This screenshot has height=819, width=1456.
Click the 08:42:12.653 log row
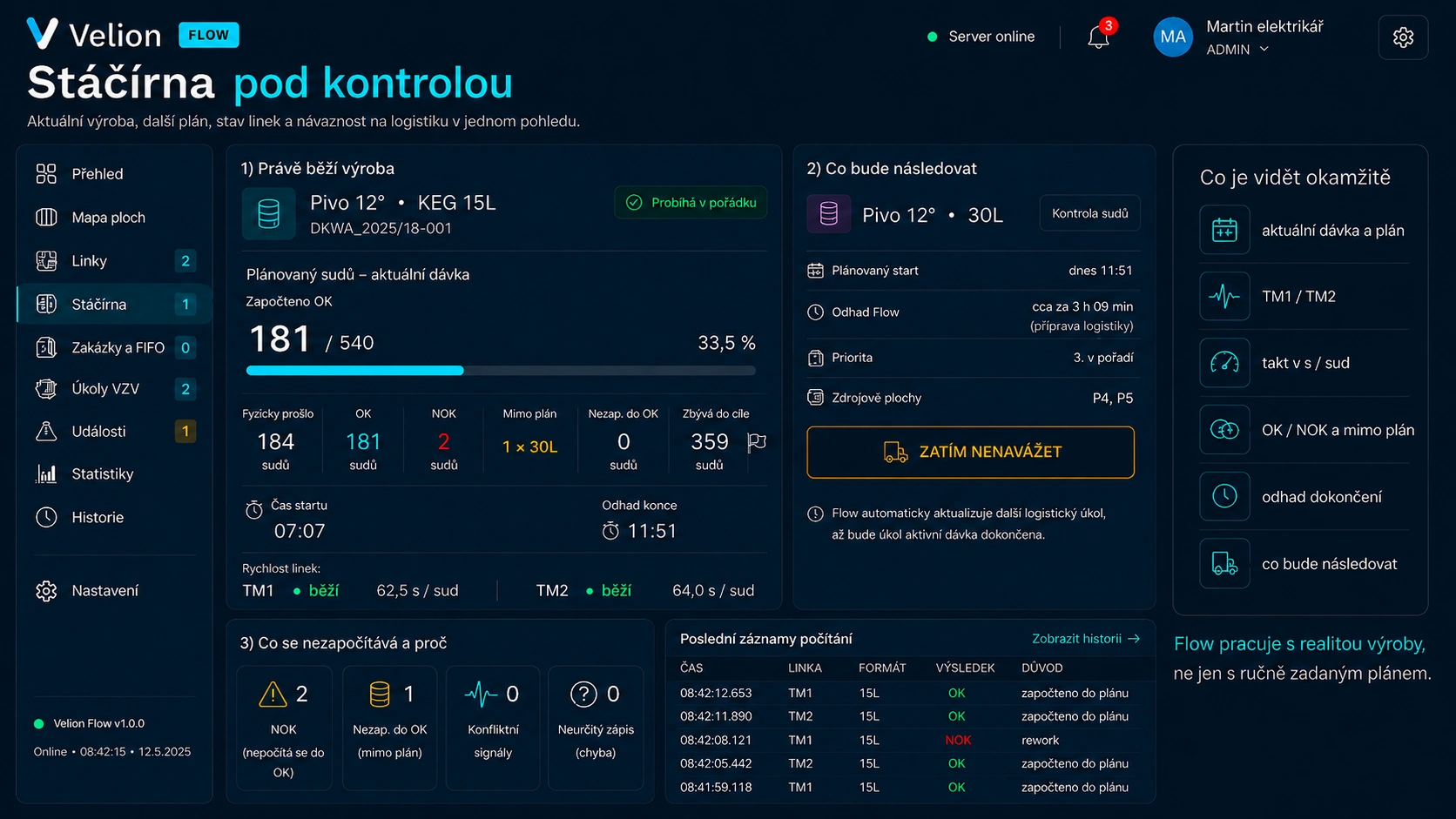910,694
